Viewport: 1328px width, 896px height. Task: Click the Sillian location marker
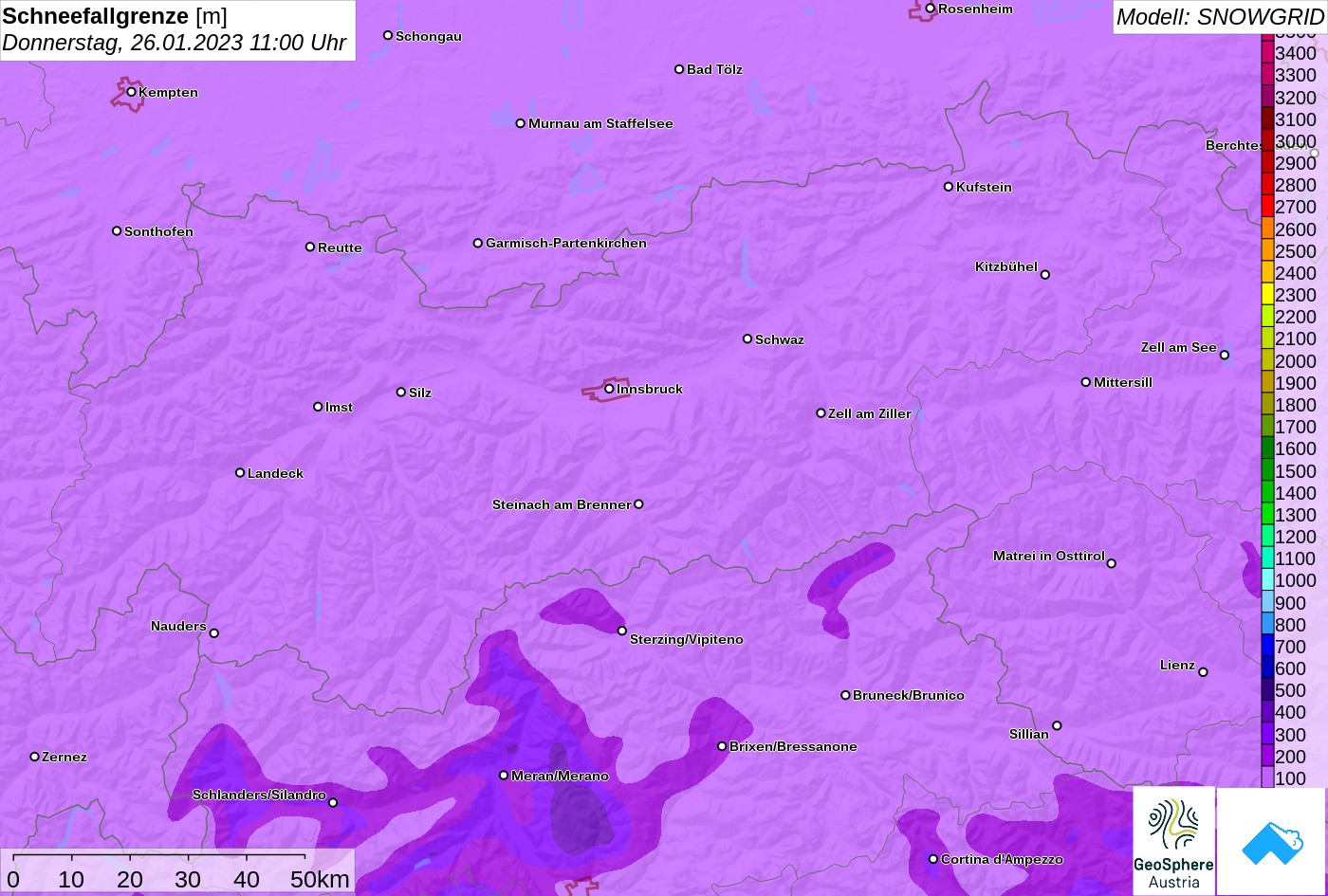click(x=1057, y=726)
